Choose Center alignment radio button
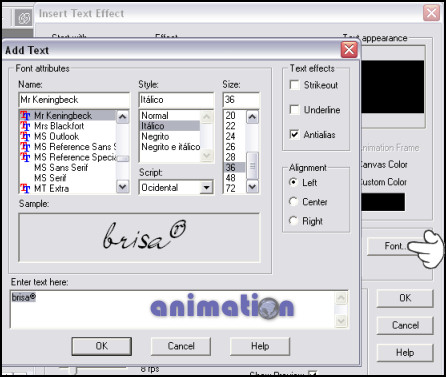Image resolution: width=446 pixels, height=377 pixels. [x=293, y=202]
